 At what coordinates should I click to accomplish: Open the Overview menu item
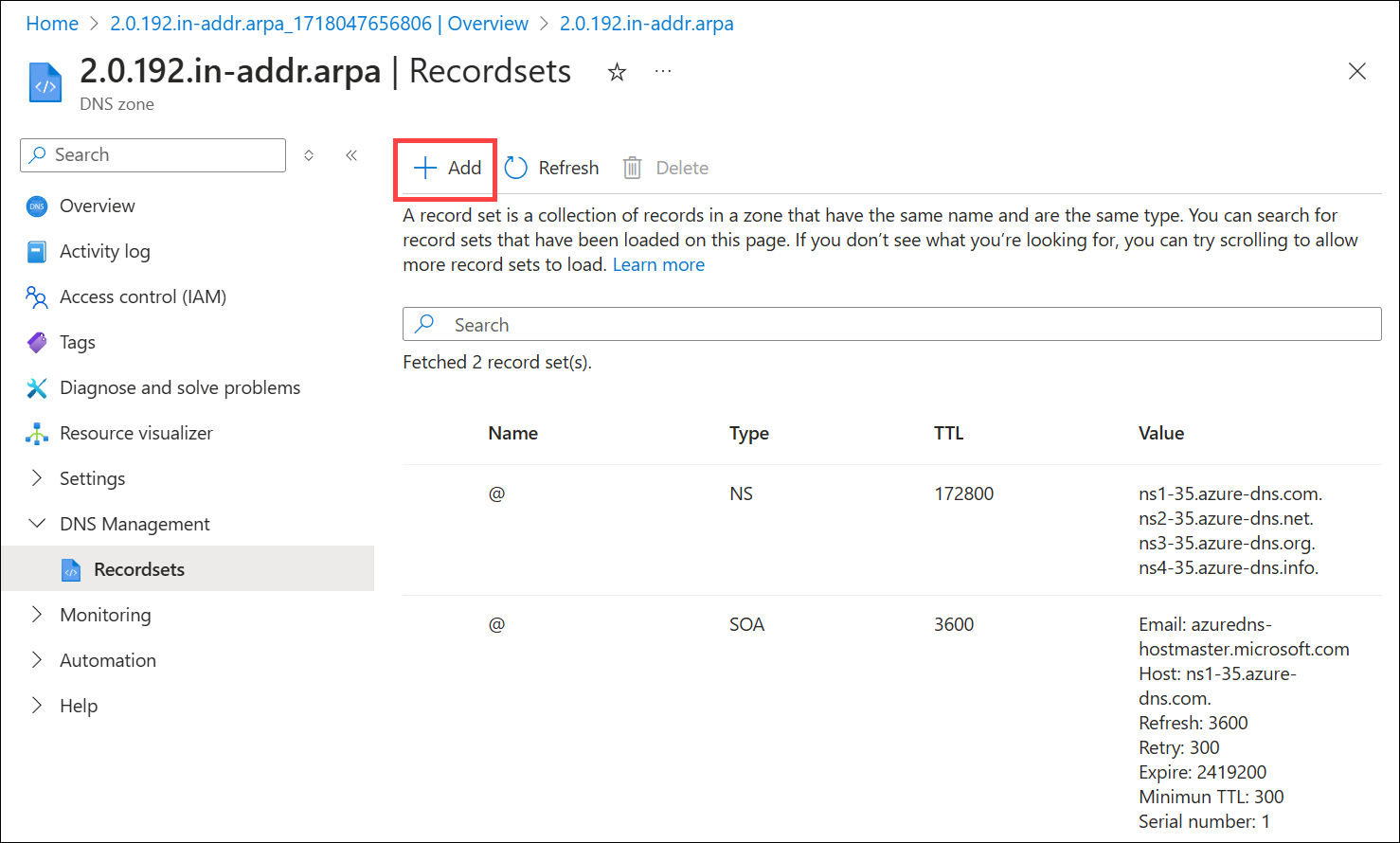pyautogui.click(x=97, y=206)
